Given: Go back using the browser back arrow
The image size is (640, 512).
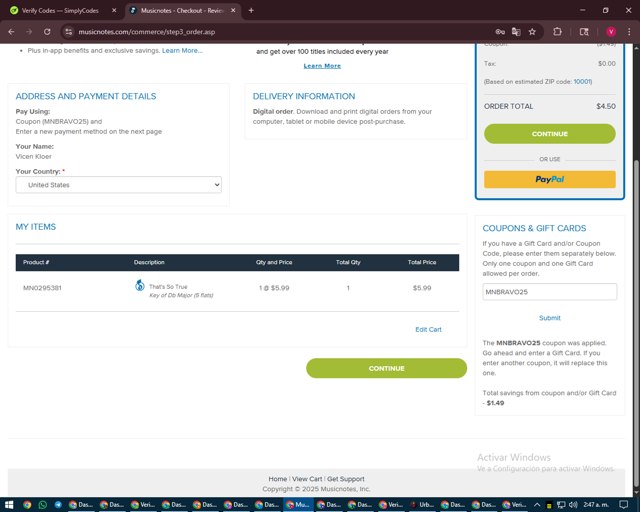Looking at the screenshot, I should [x=11, y=32].
